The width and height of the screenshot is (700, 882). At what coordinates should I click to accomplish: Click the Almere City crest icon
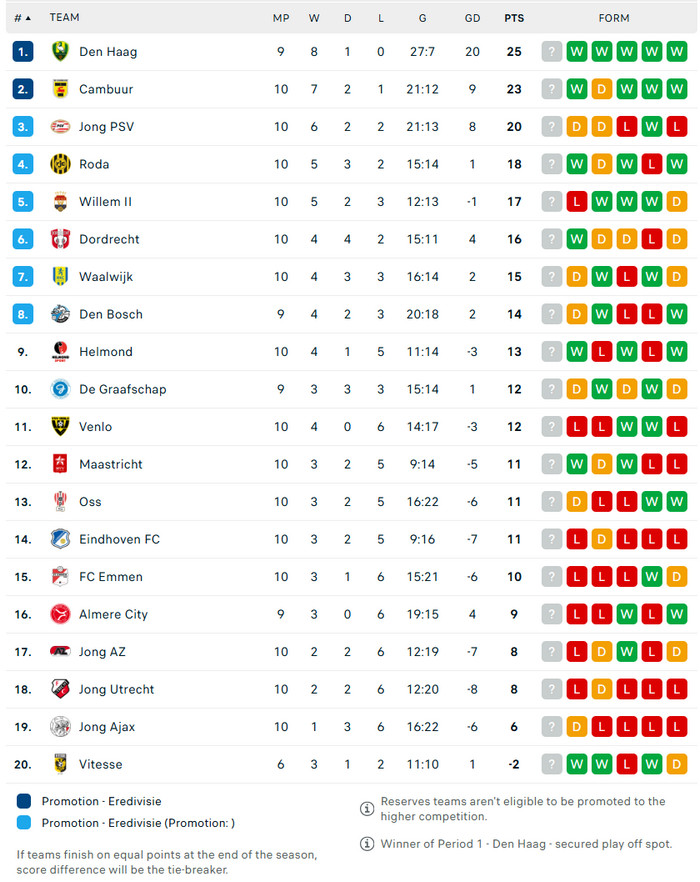pos(60,614)
